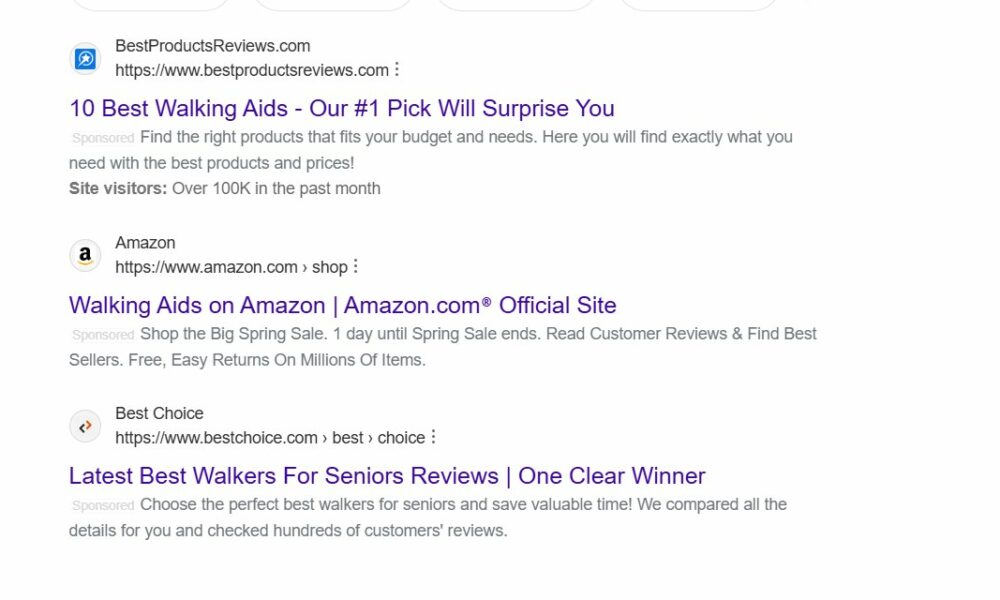Open the "Walking Aids on Amazon" result link
Viewport: 1000px width, 600px height.
[342, 305]
